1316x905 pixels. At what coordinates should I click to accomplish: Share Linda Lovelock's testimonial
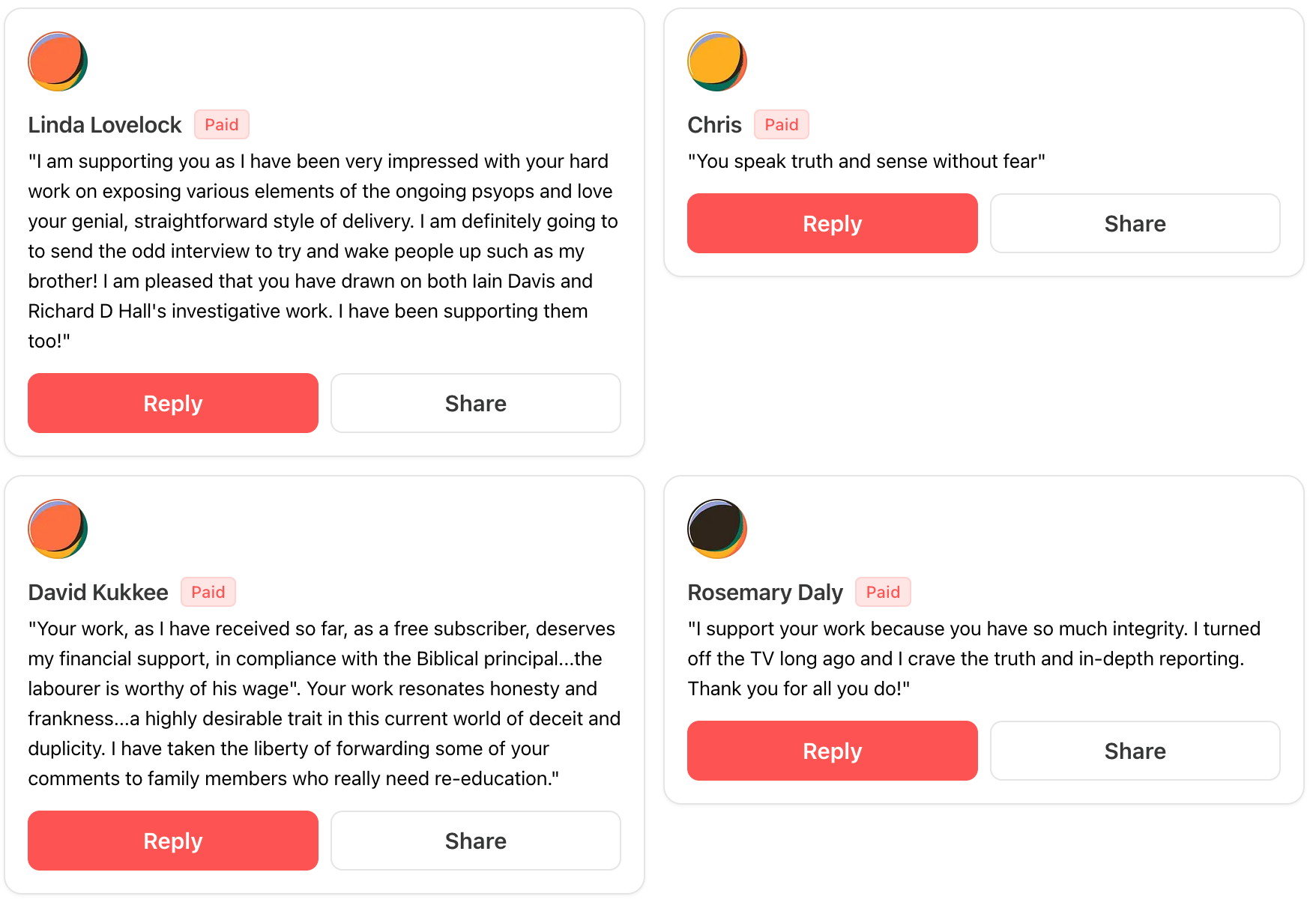click(x=476, y=403)
